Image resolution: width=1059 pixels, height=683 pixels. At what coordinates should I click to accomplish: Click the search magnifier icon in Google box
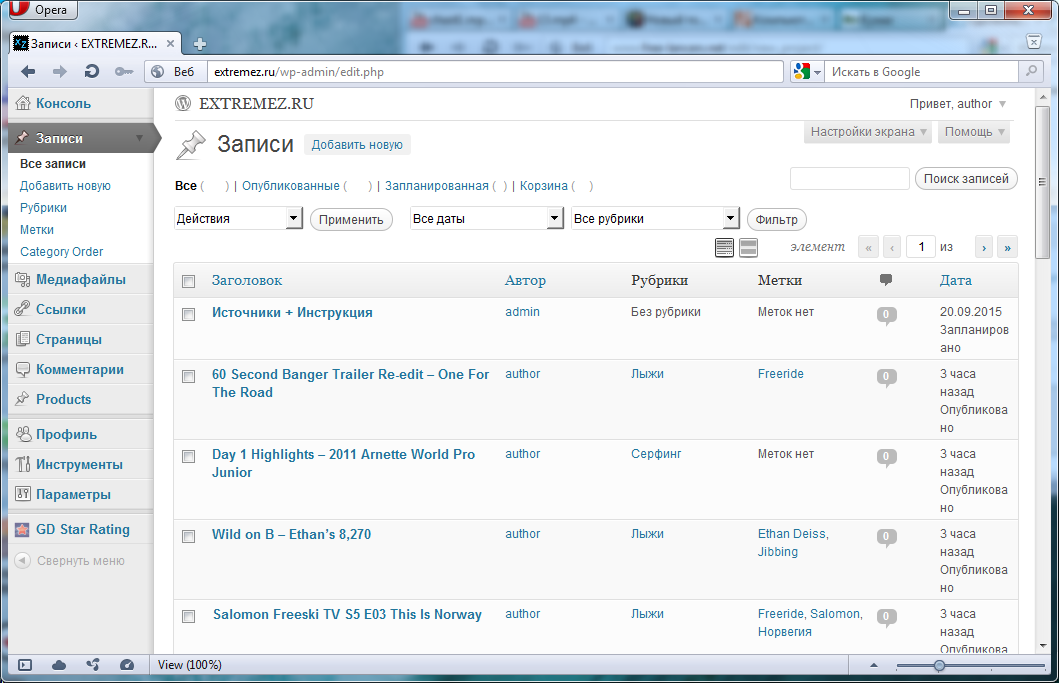[1030, 72]
